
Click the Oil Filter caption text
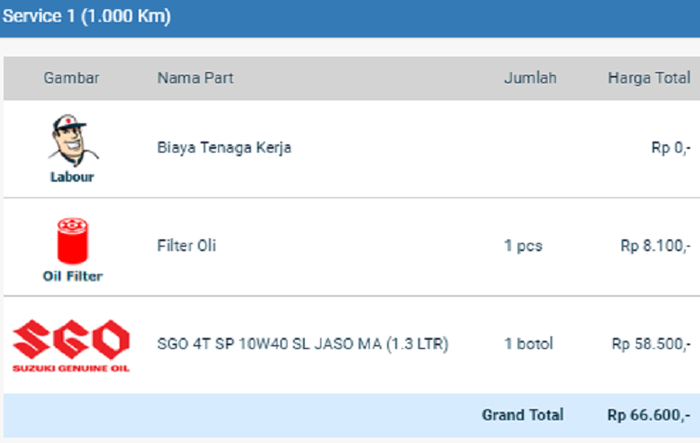71,276
